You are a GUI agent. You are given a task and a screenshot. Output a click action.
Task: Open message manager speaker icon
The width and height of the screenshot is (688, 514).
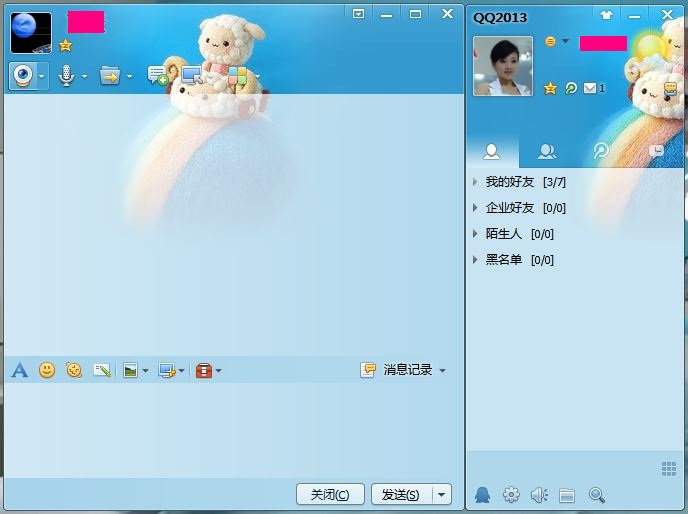[539, 495]
